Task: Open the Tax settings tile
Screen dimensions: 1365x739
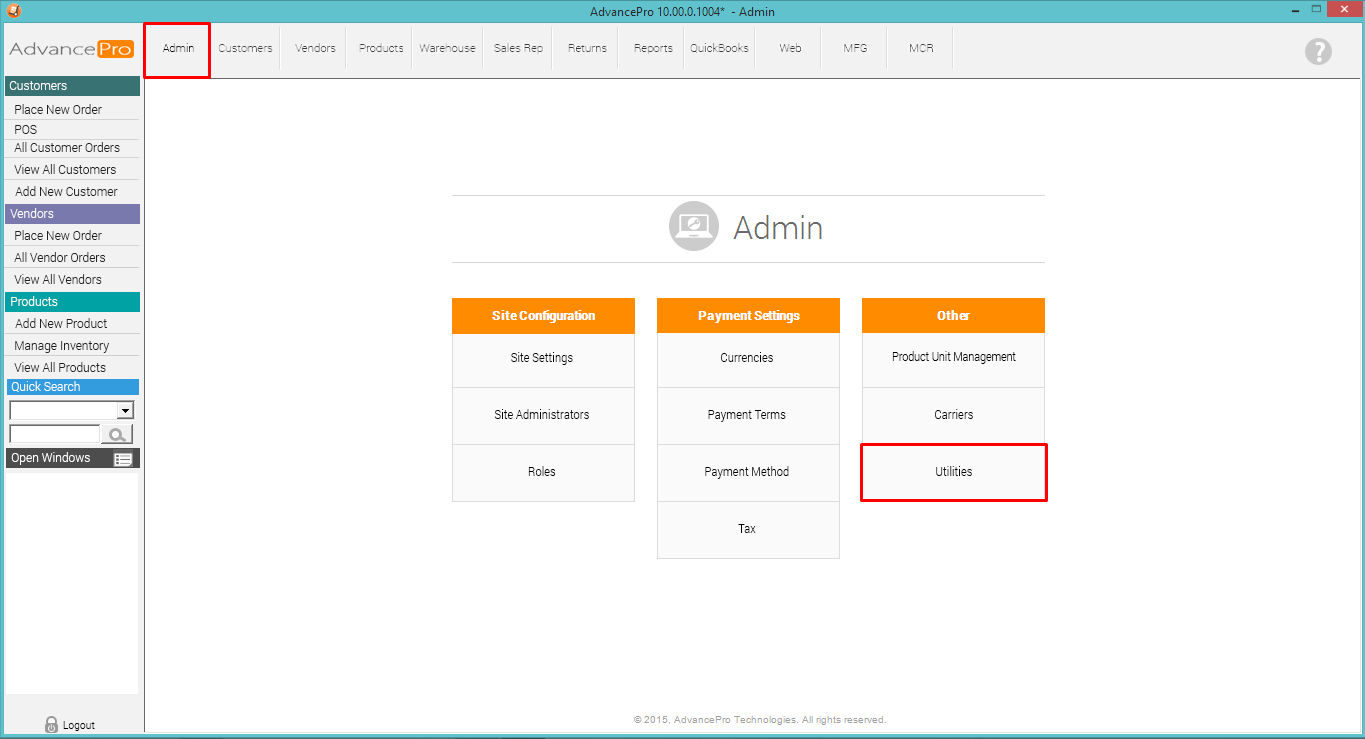Action: click(x=747, y=529)
